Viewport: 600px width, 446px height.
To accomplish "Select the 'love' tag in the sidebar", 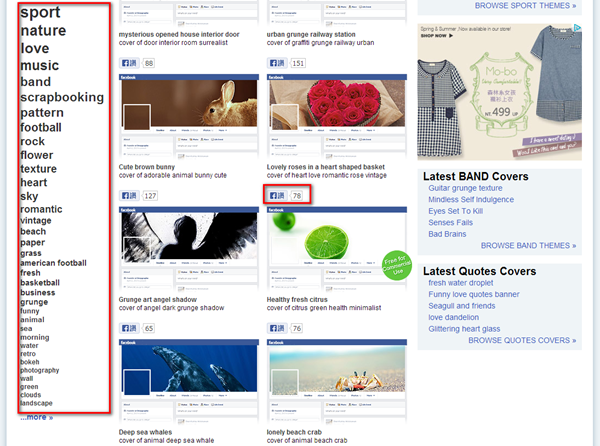I will click(x=35, y=48).
